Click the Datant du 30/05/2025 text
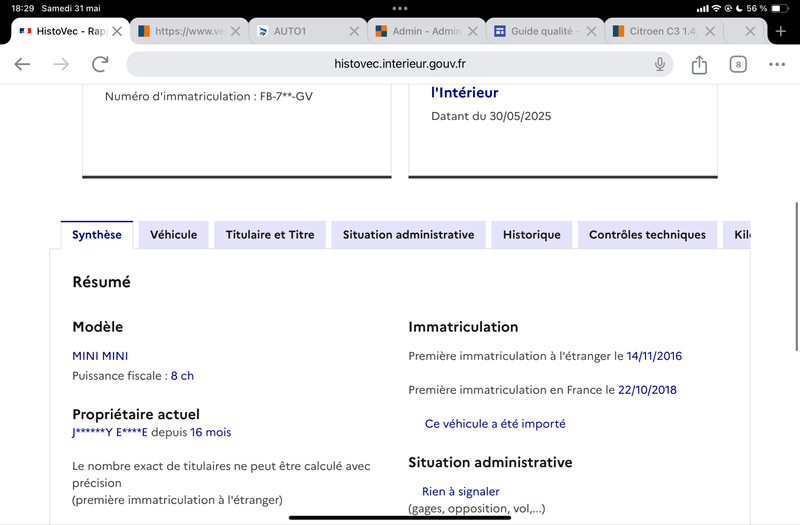Image resolution: width=800 pixels, height=525 pixels. click(491, 116)
